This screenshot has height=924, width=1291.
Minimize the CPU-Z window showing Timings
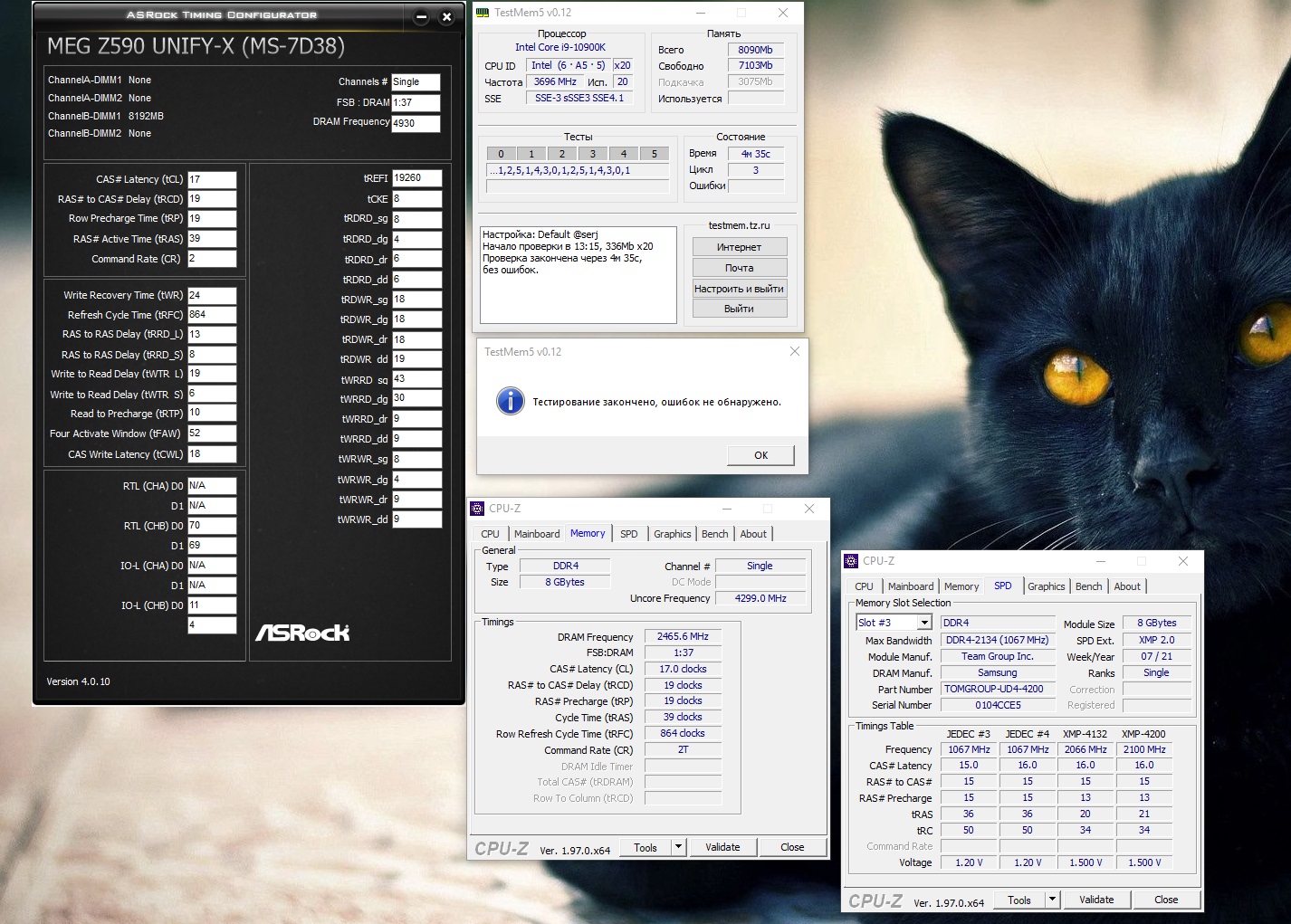point(727,509)
